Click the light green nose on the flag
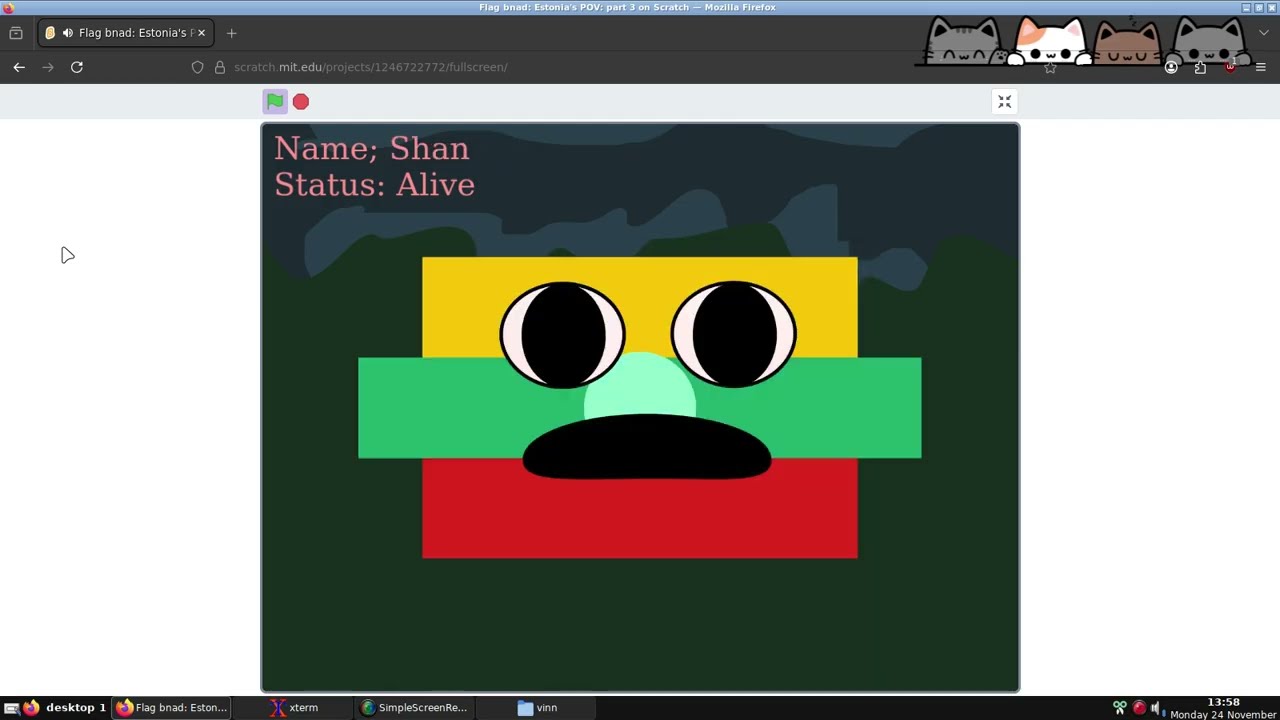The width and height of the screenshot is (1280, 720). pyautogui.click(x=640, y=384)
